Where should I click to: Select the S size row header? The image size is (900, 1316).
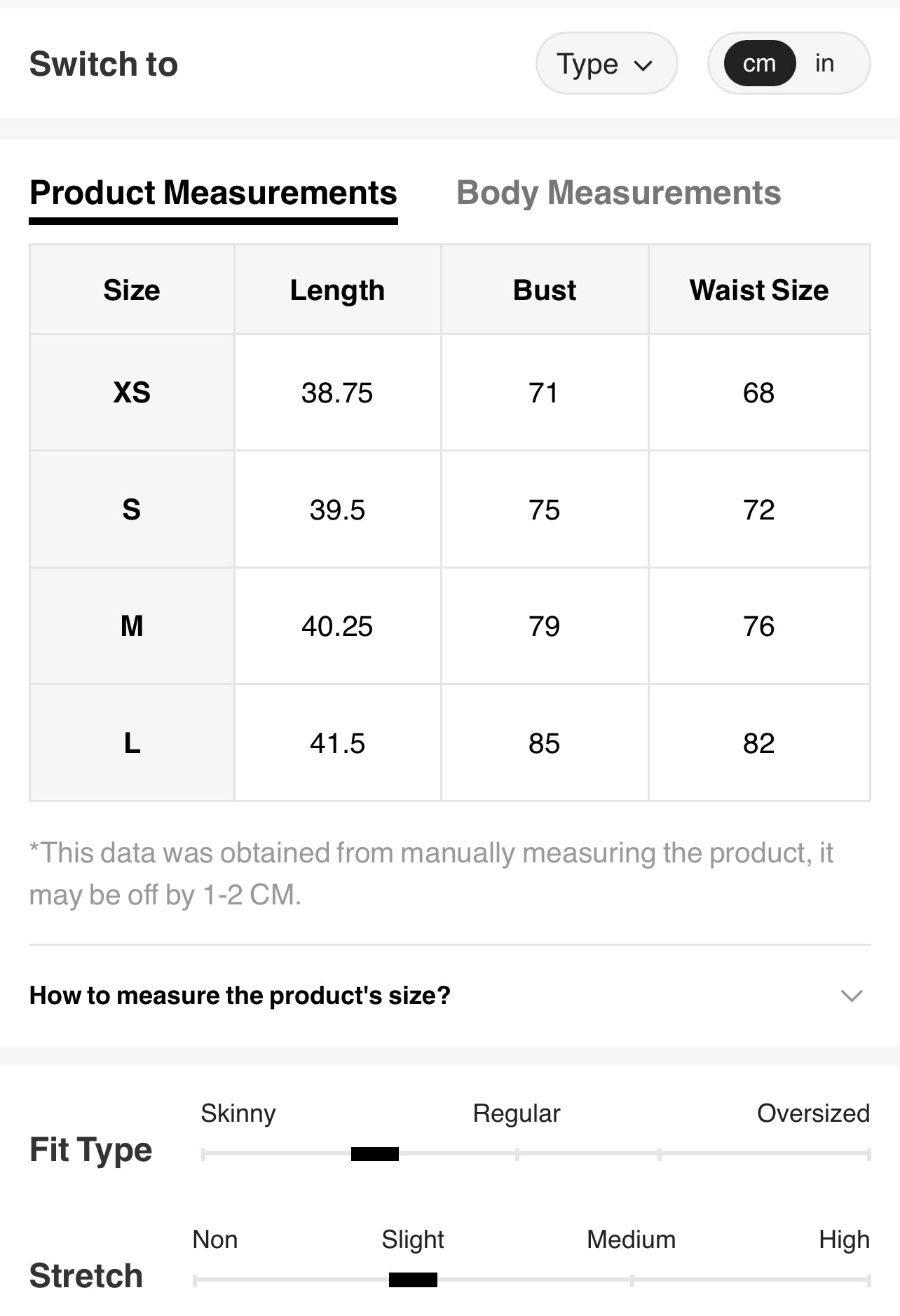click(132, 510)
